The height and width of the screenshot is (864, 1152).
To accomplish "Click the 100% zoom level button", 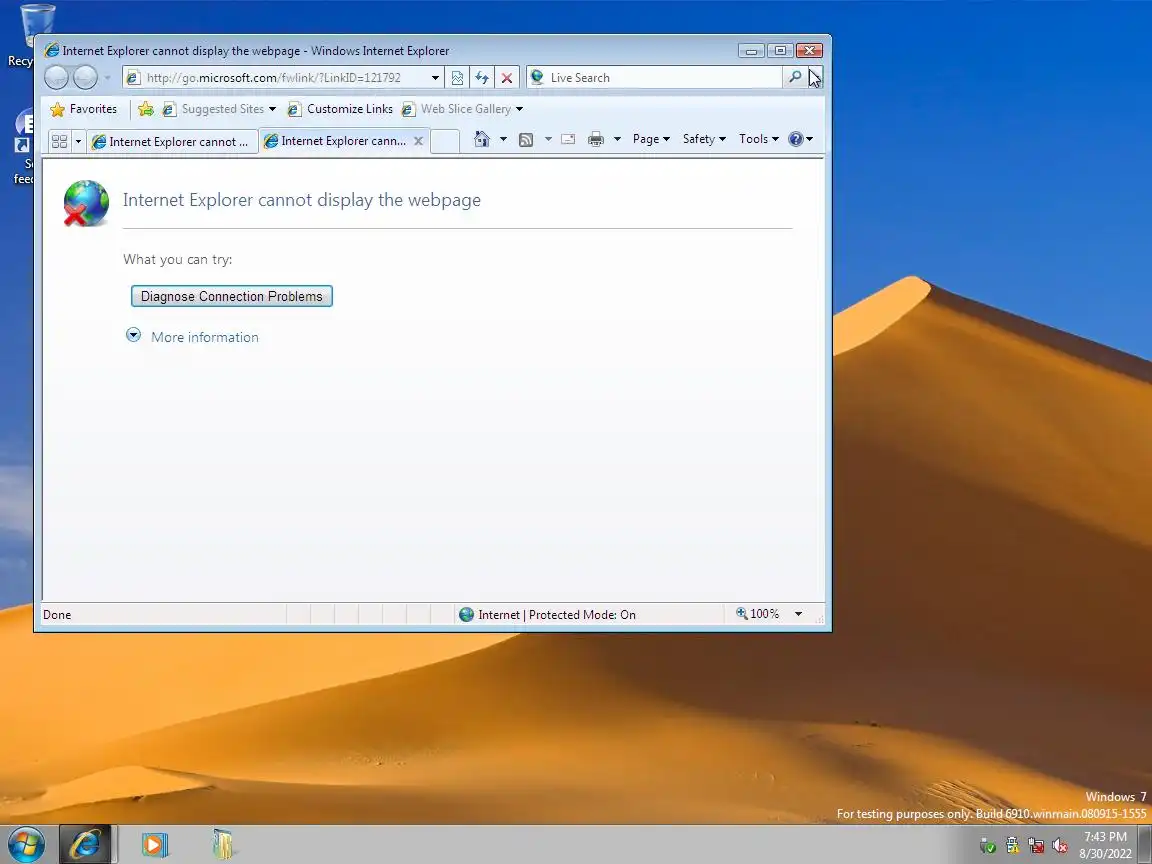I will pos(757,613).
